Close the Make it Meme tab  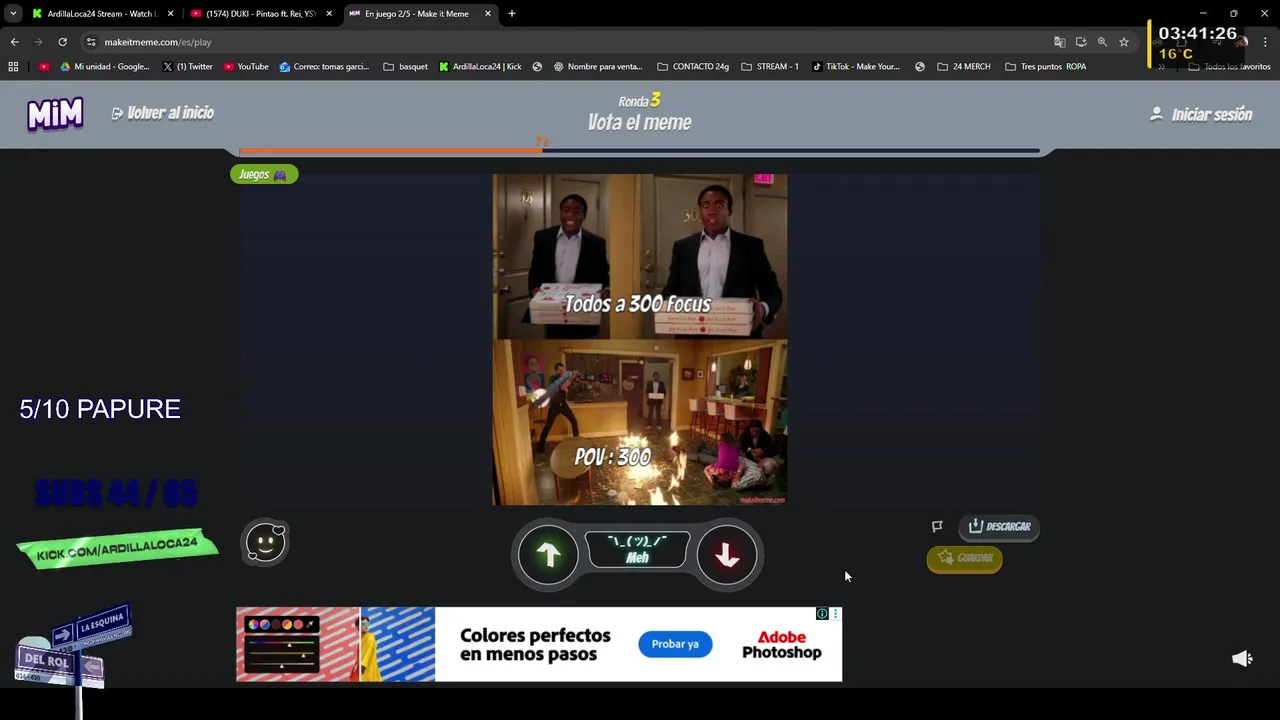pyautogui.click(x=488, y=14)
